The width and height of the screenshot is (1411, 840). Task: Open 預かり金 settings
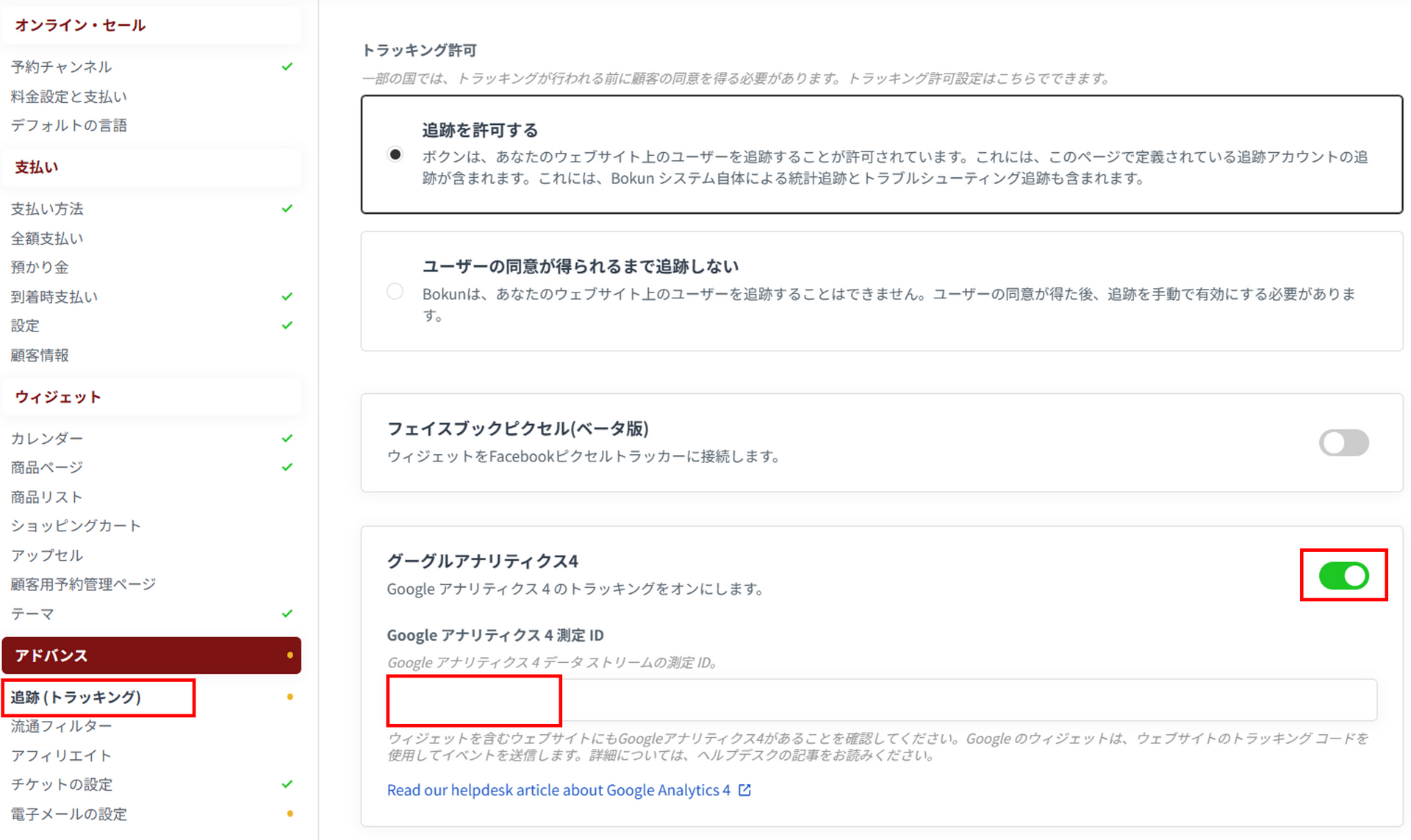[40, 267]
